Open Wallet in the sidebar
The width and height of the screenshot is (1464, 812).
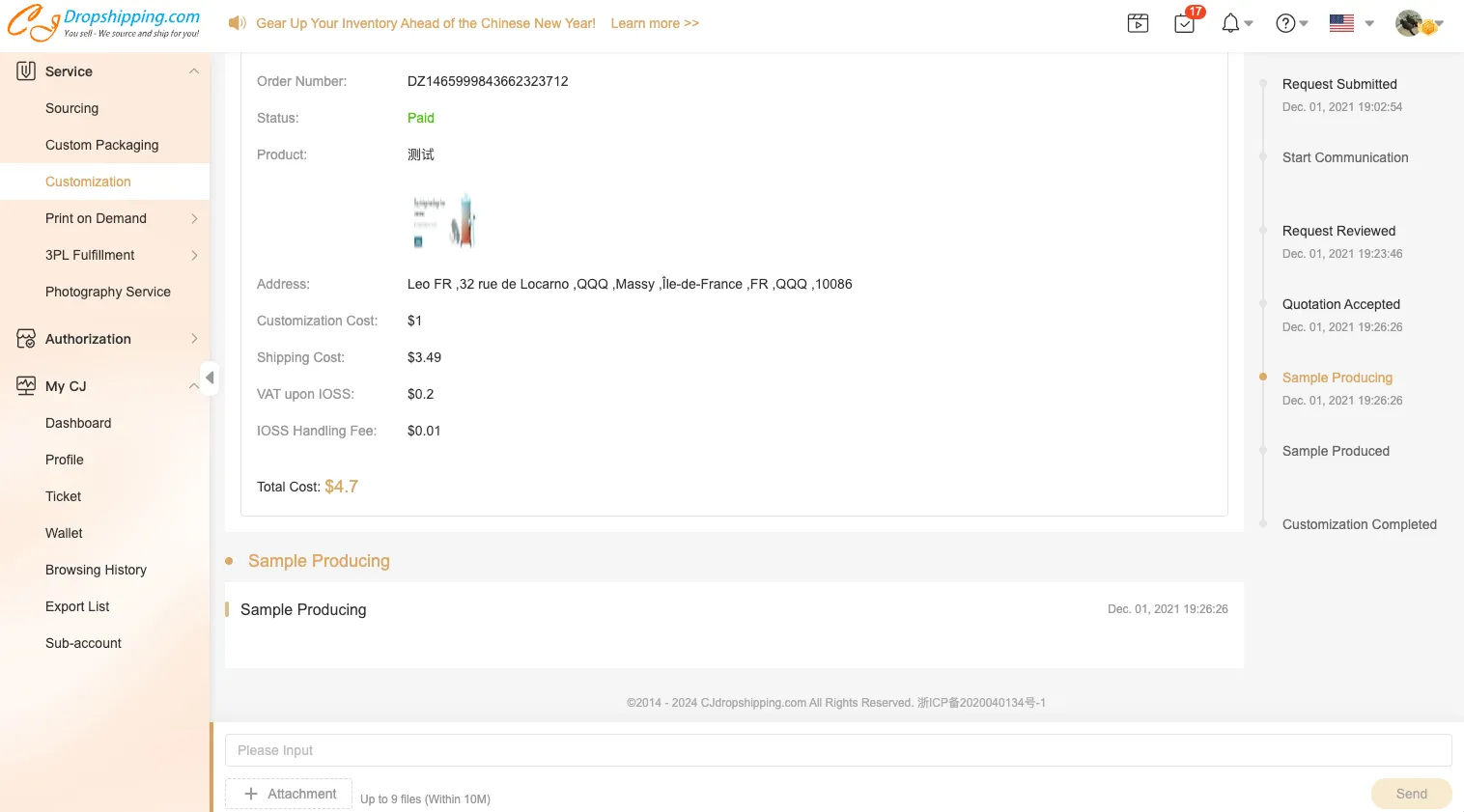click(x=64, y=533)
